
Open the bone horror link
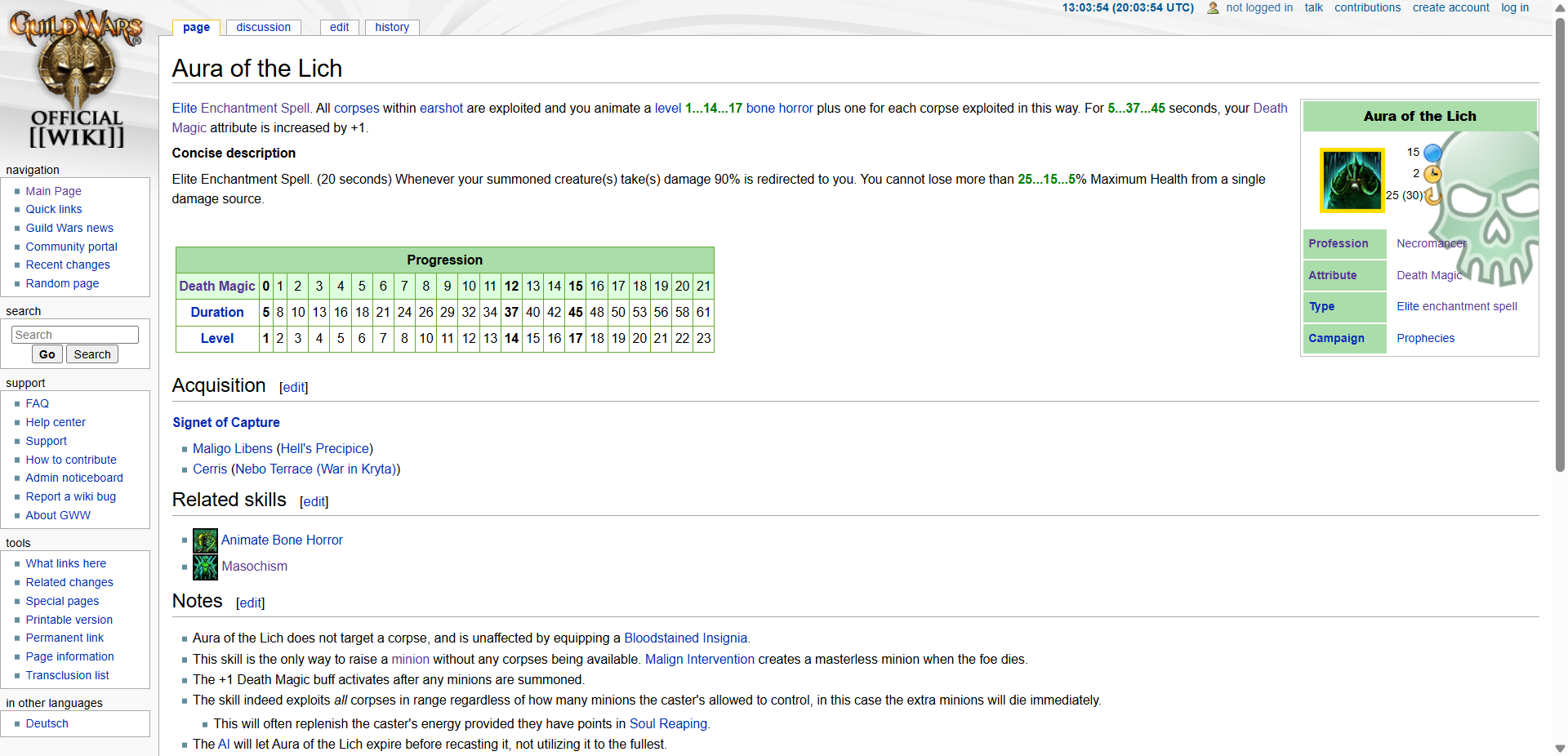click(x=779, y=108)
